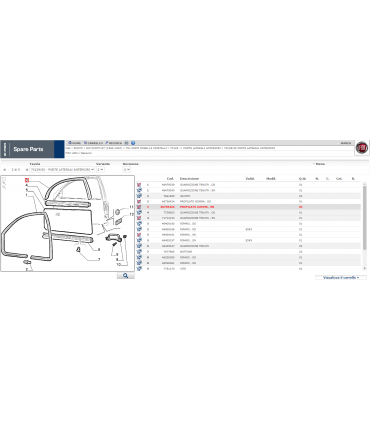The image size is (370, 423).
Task: Add BOTTONE row to cart
Action: click(139, 252)
